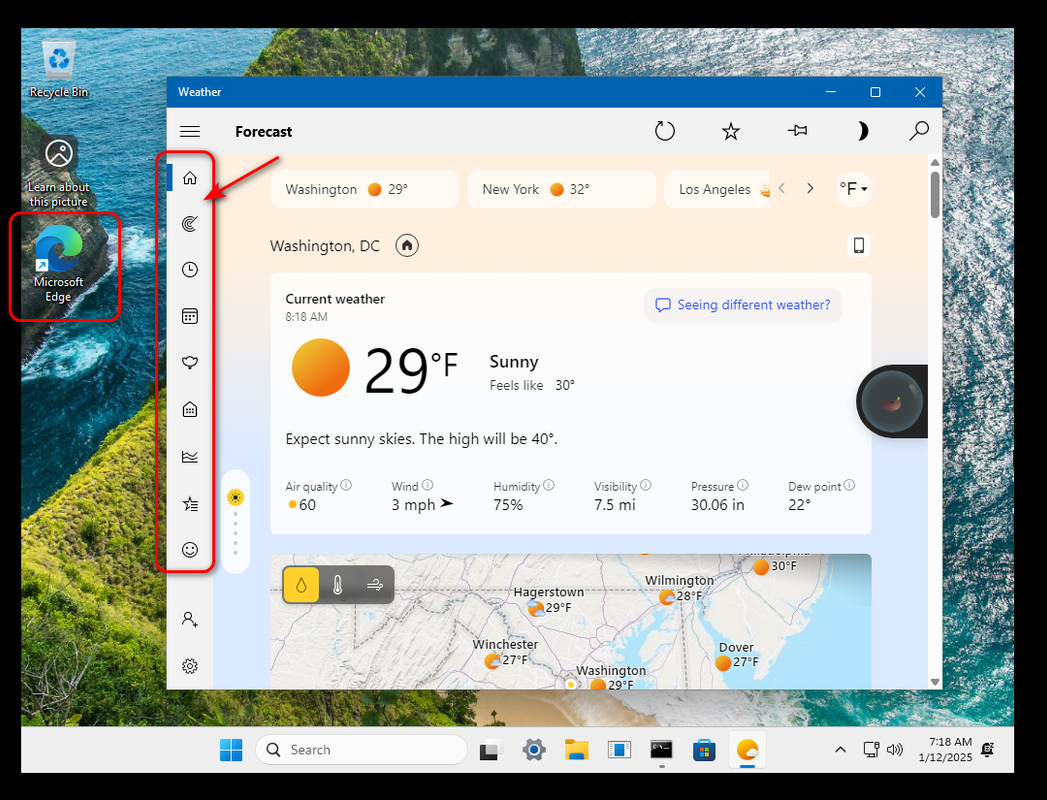Click the Seeing different weather? link
This screenshot has height=800, width=1047.
click(x=743, y=305)
